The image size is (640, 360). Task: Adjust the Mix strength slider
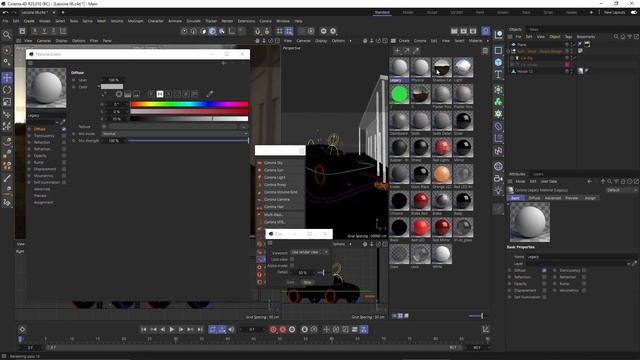(x=188, y=140)
